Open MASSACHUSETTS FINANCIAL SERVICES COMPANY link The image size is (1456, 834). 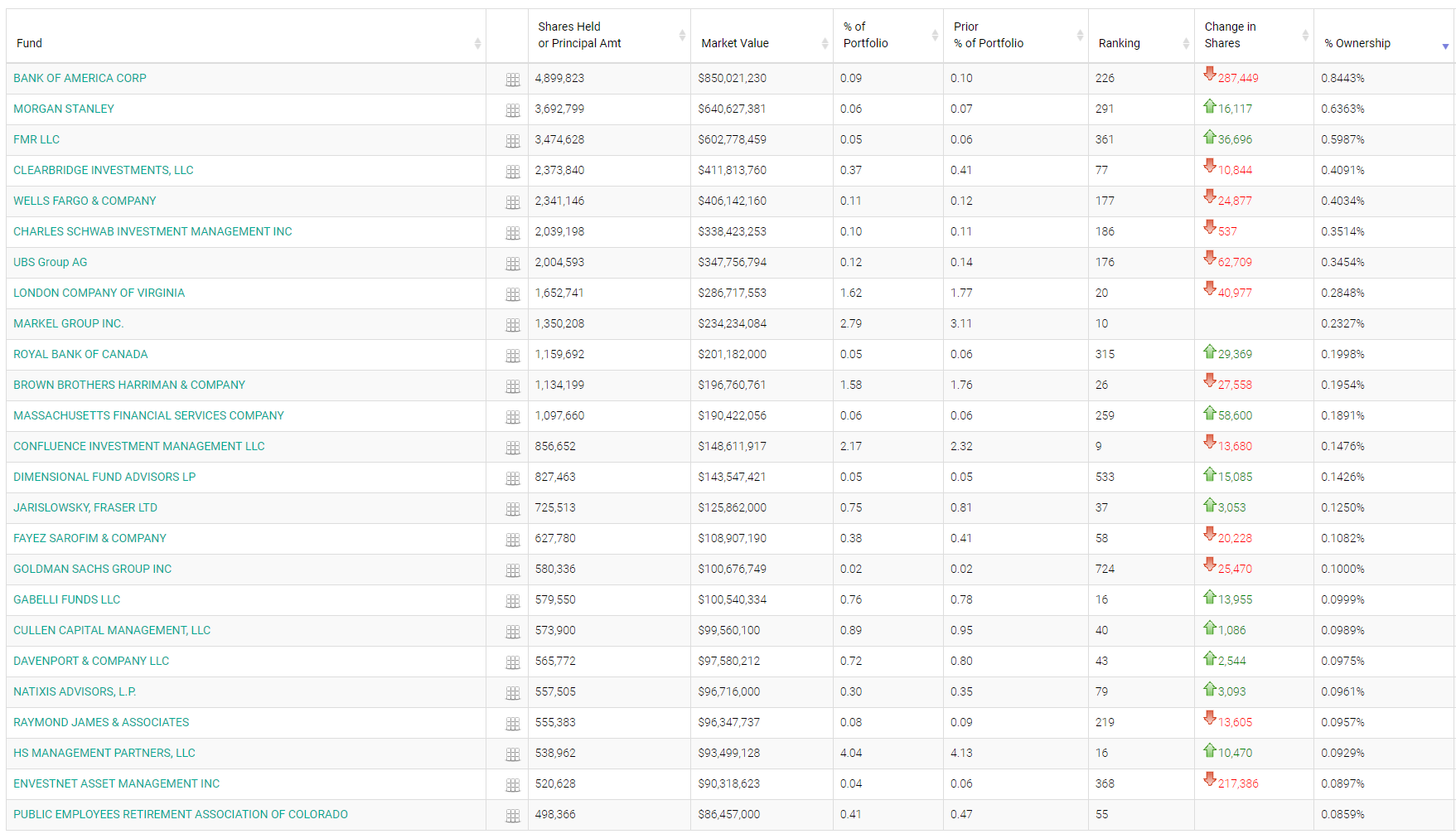click(149, 415)
